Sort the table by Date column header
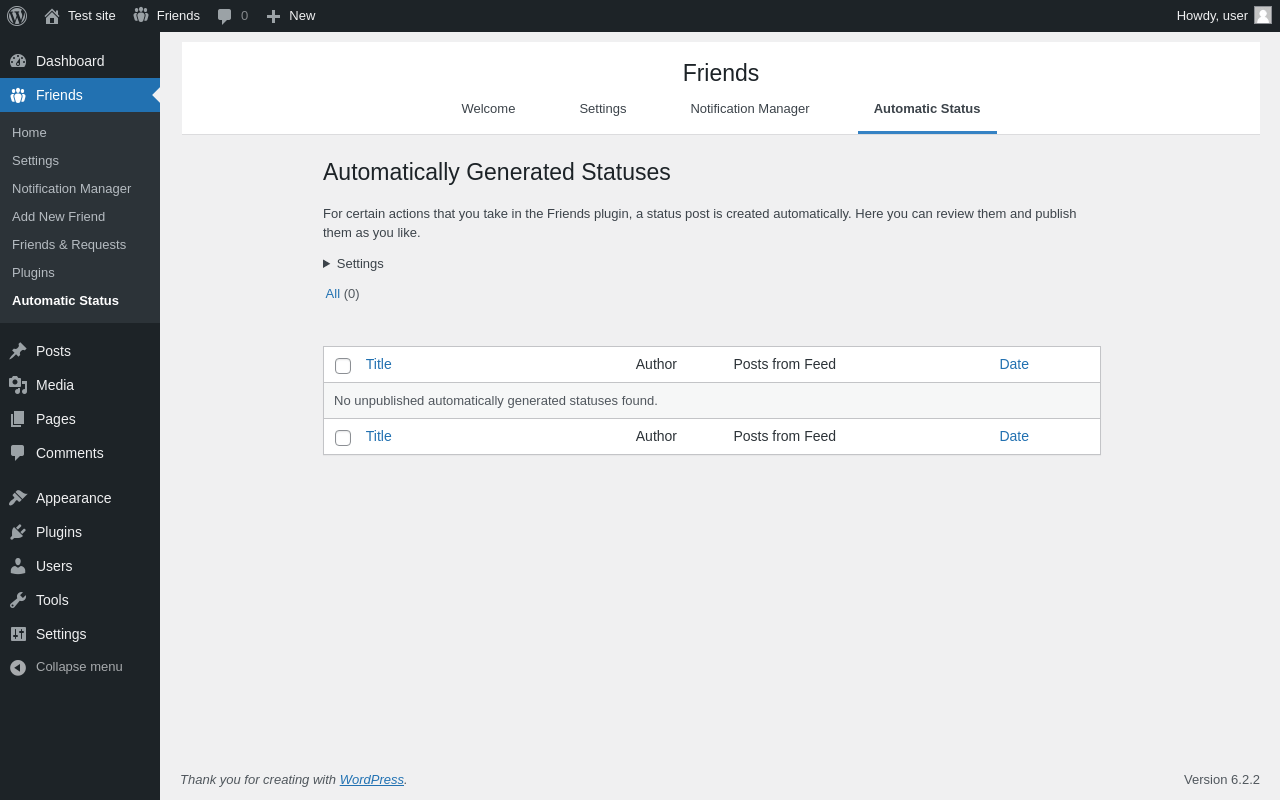 point(1014,364)
